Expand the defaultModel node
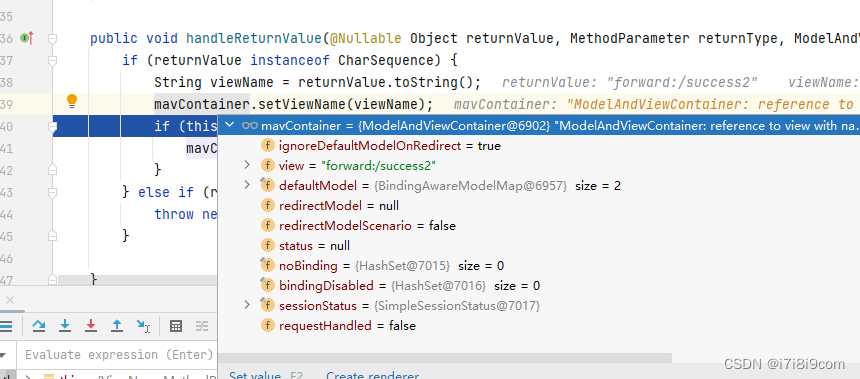This screenshot has width=860, height=379. 247,185
